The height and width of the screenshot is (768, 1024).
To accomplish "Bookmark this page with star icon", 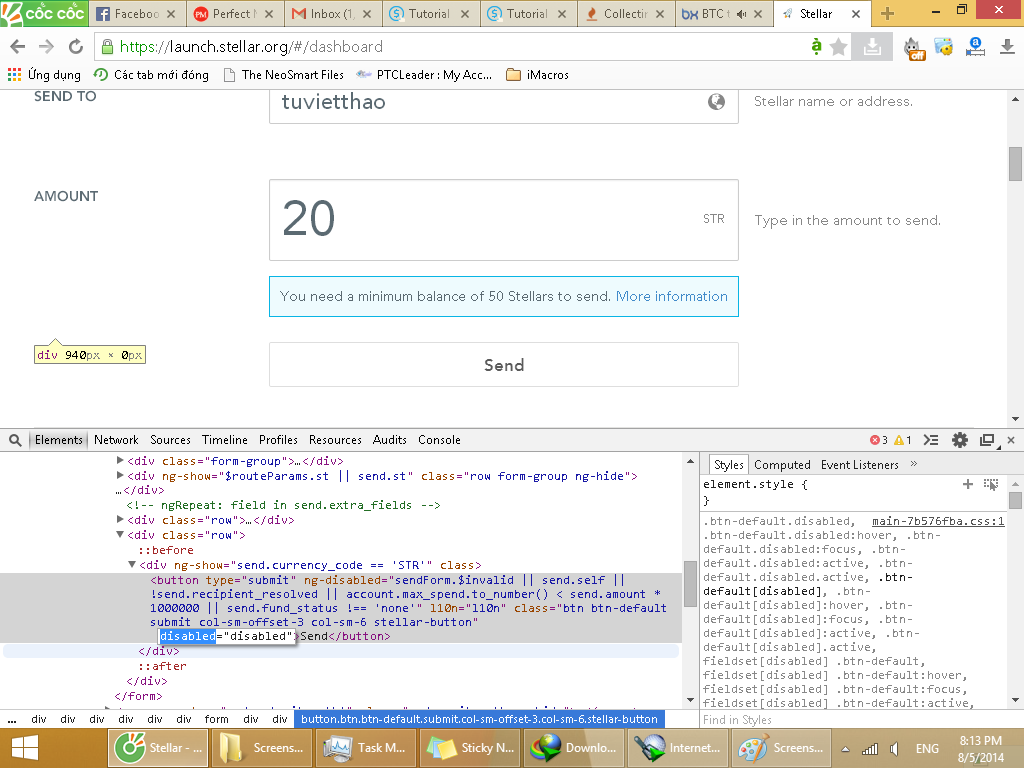I will click(x=839, y=47).
